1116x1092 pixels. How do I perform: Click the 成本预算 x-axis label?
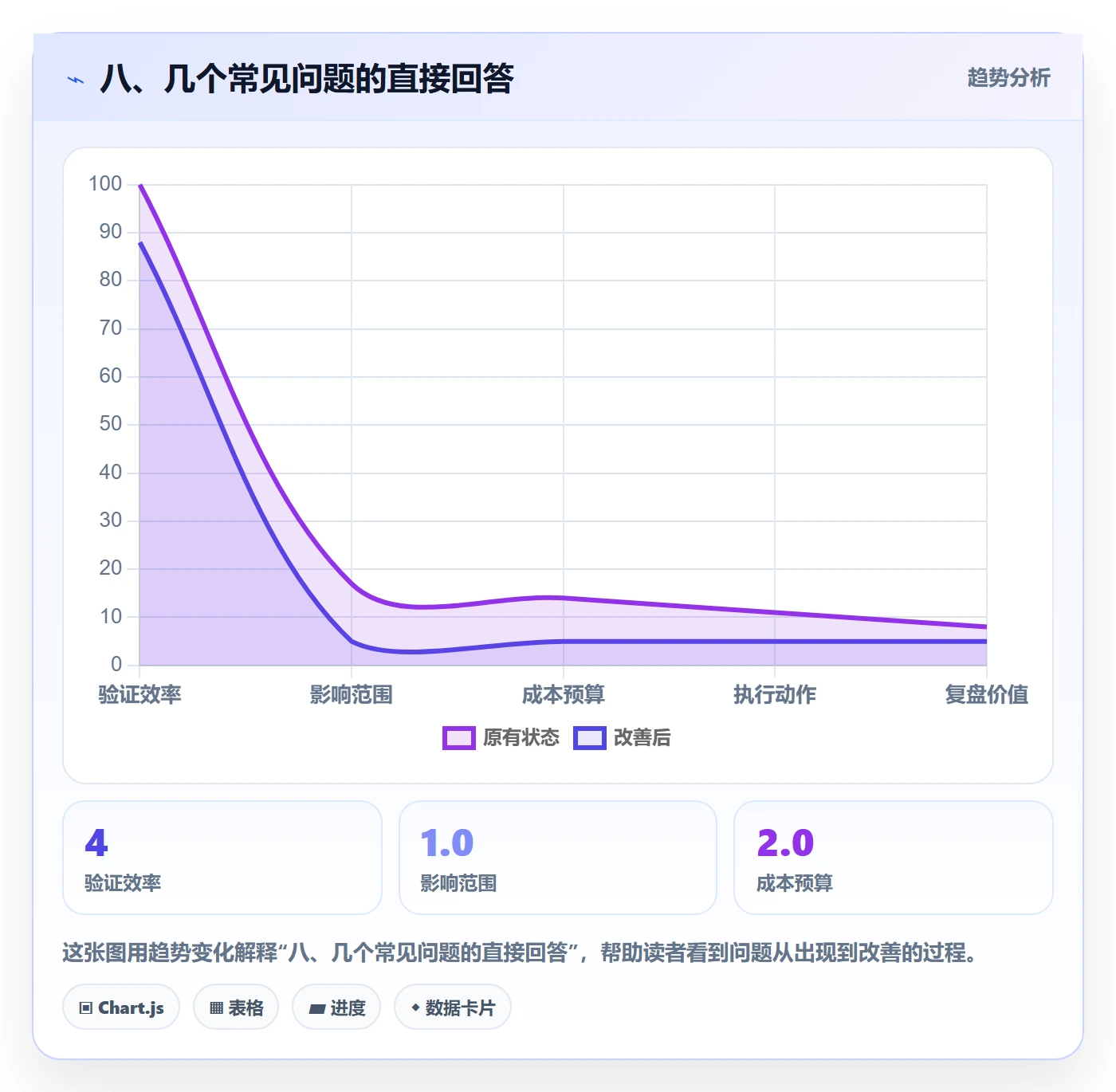[x=564, y=694]
